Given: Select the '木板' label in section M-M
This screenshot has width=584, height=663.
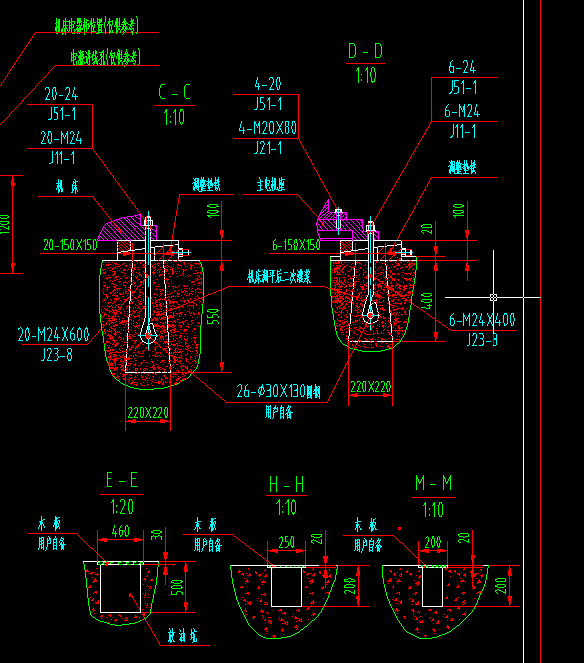Looking at the screenshot, I should [x=365, y=525].
